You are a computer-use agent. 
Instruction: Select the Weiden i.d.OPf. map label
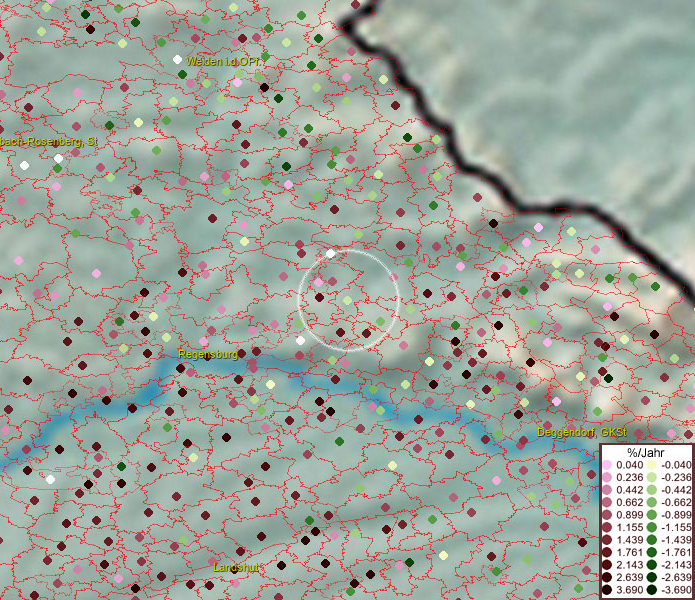tap(223, 62)
